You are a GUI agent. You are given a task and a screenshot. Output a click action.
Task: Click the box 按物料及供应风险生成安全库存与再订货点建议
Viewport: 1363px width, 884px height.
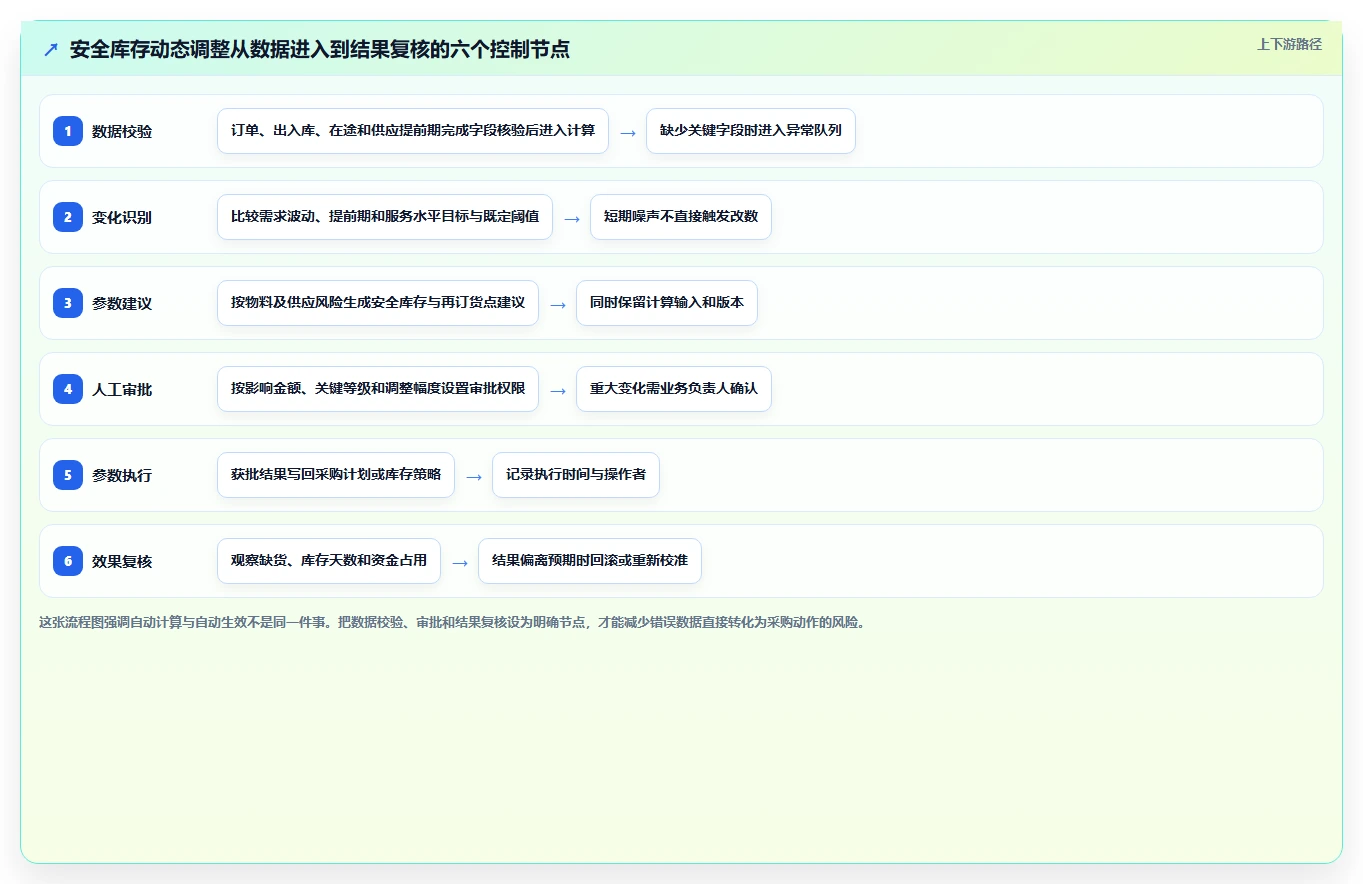point(378,303)
